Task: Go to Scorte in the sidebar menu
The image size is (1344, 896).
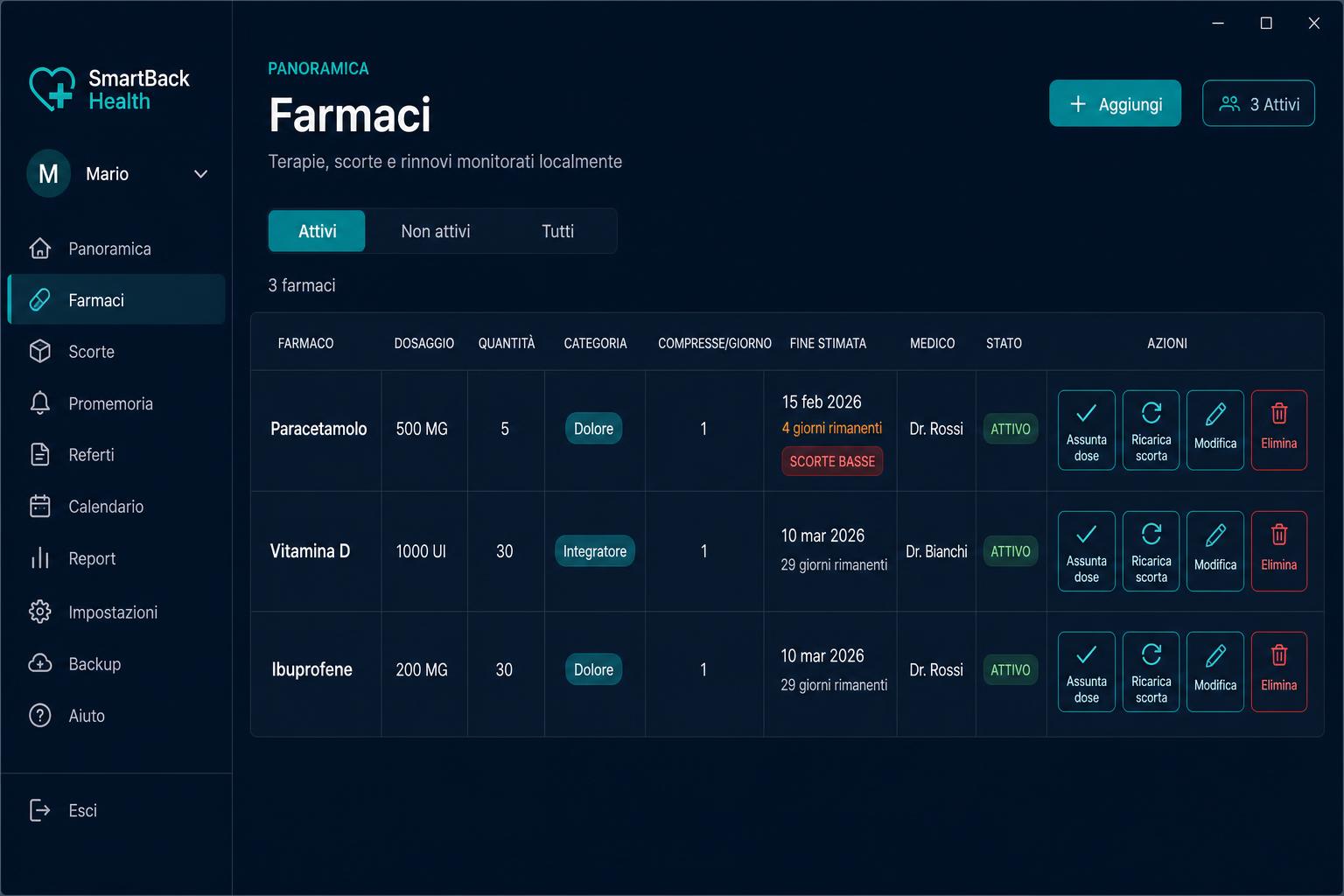Action: click(x=116, y=352)
